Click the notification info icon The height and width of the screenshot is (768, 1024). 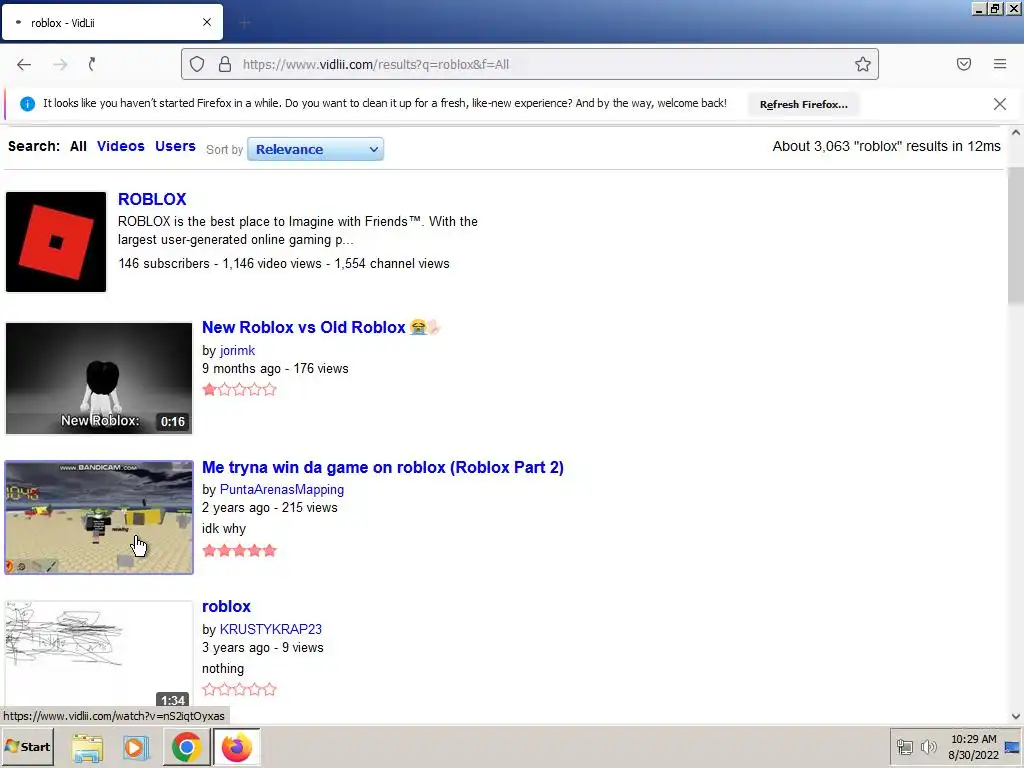(x=27, y=104)
